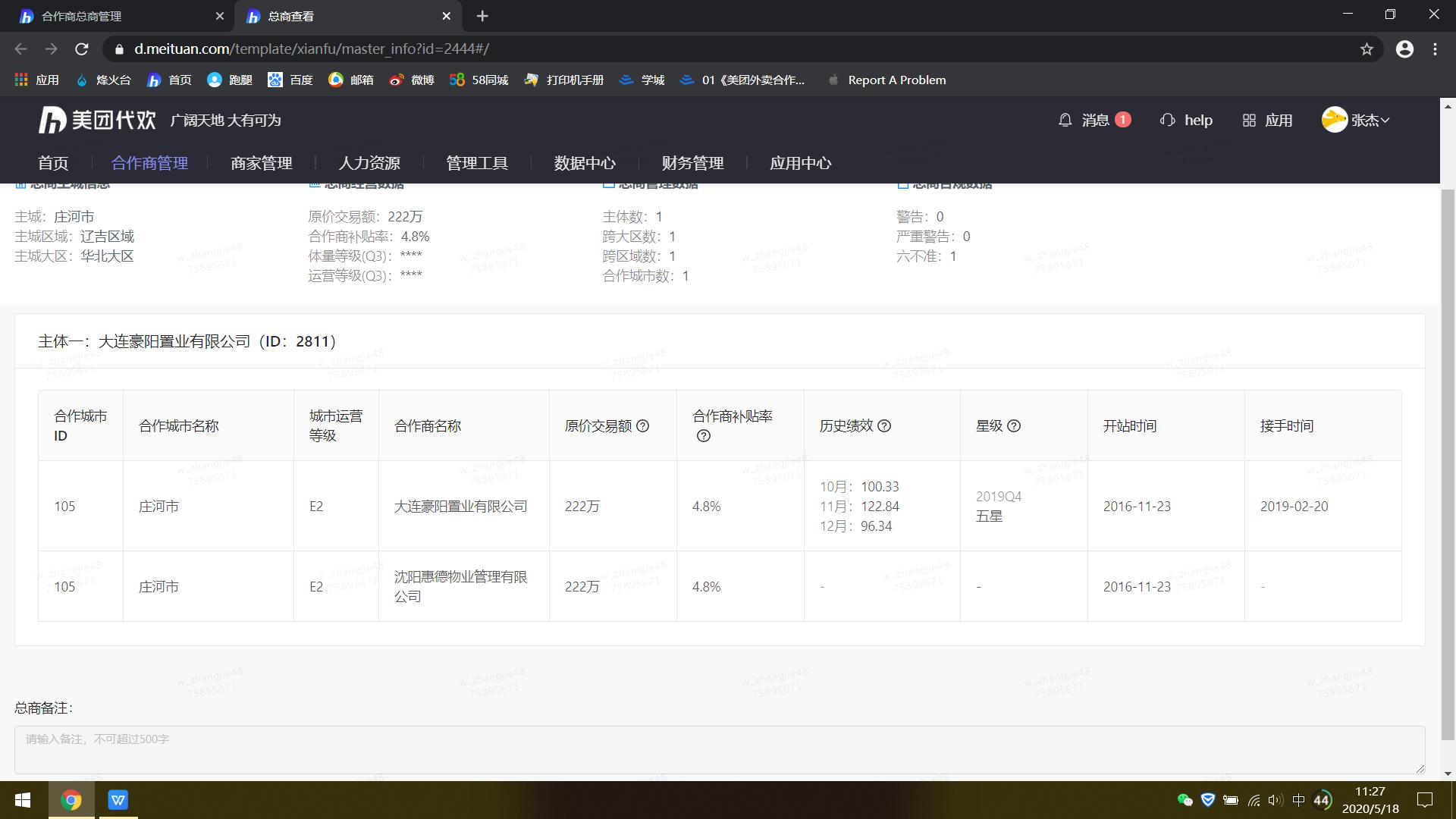Open Chrome's three-dot menu

1435,49
